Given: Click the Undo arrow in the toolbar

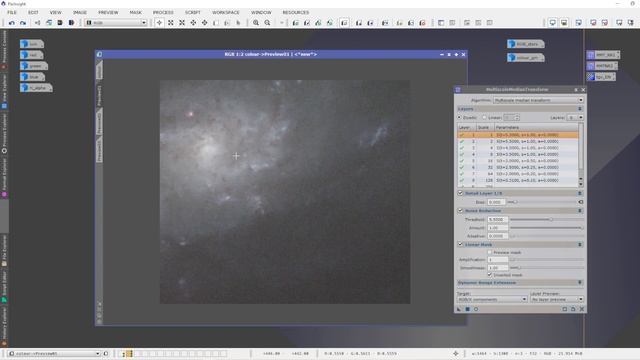Looking at the screenshot, I should coord(11,23).
